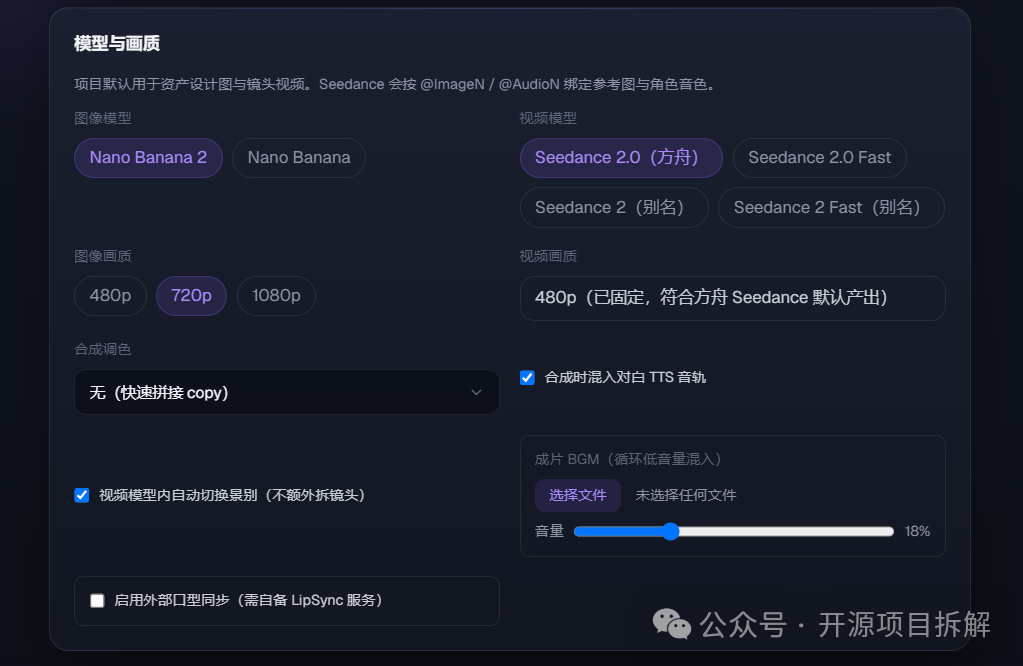
Task: Set image quality to 720p
Action: (191, 295)
